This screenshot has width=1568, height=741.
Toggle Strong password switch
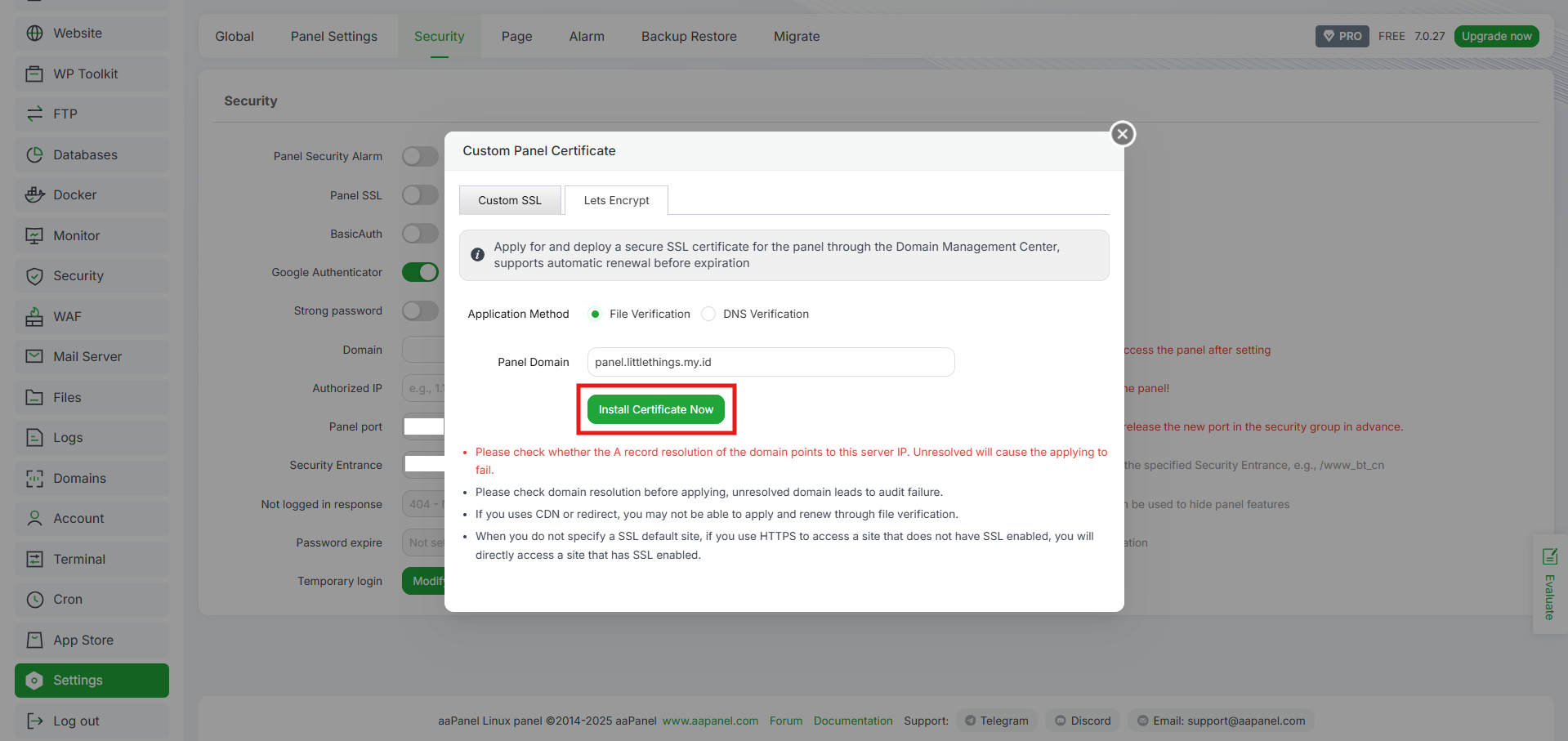pos(420,310)
